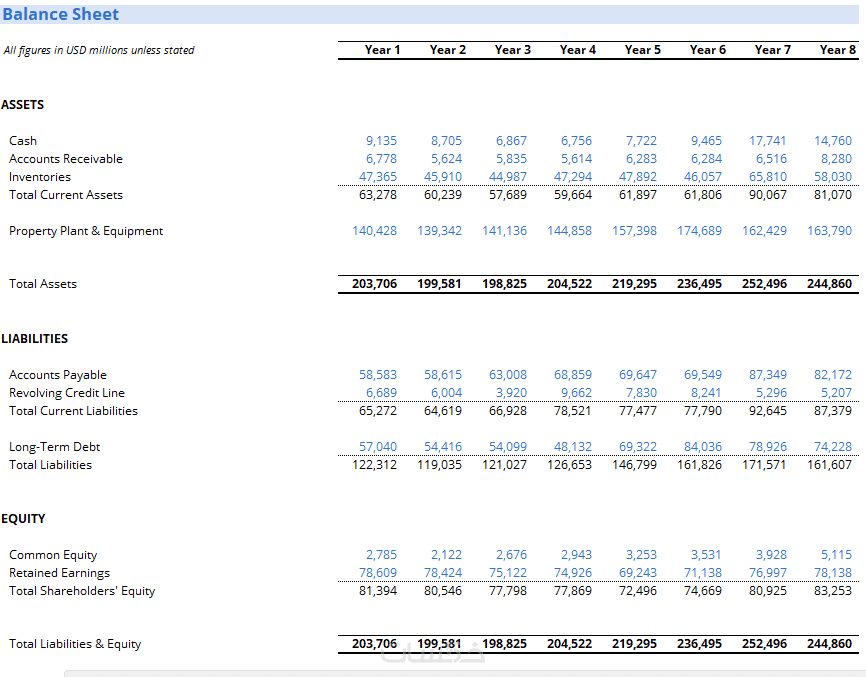Click Inventories value 47,365

tap(378, 177)
